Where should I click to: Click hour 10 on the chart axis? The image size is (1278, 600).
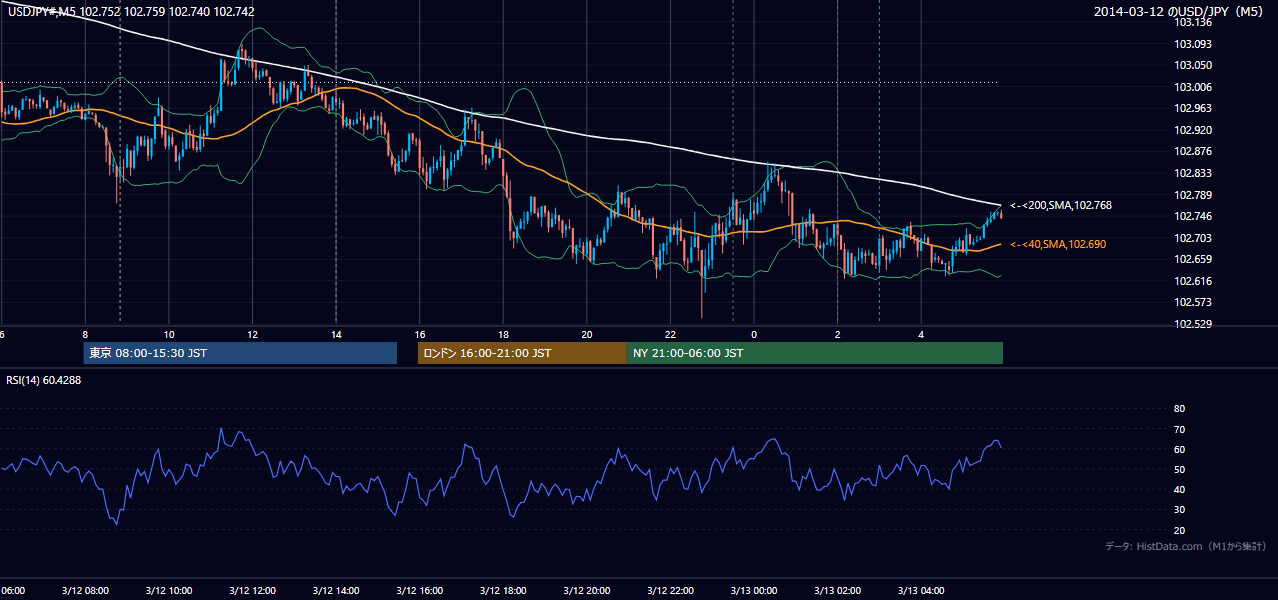tap(169, 334)
